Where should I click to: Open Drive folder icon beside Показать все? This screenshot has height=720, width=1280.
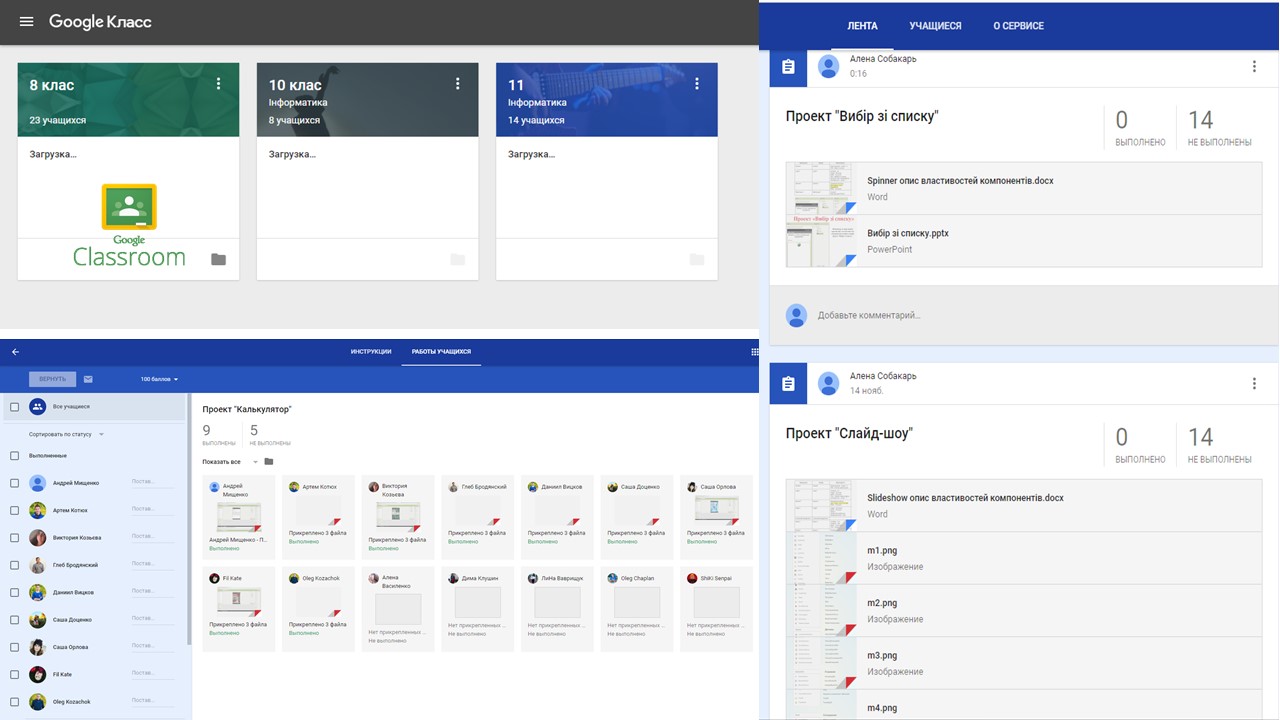point(269,462)
